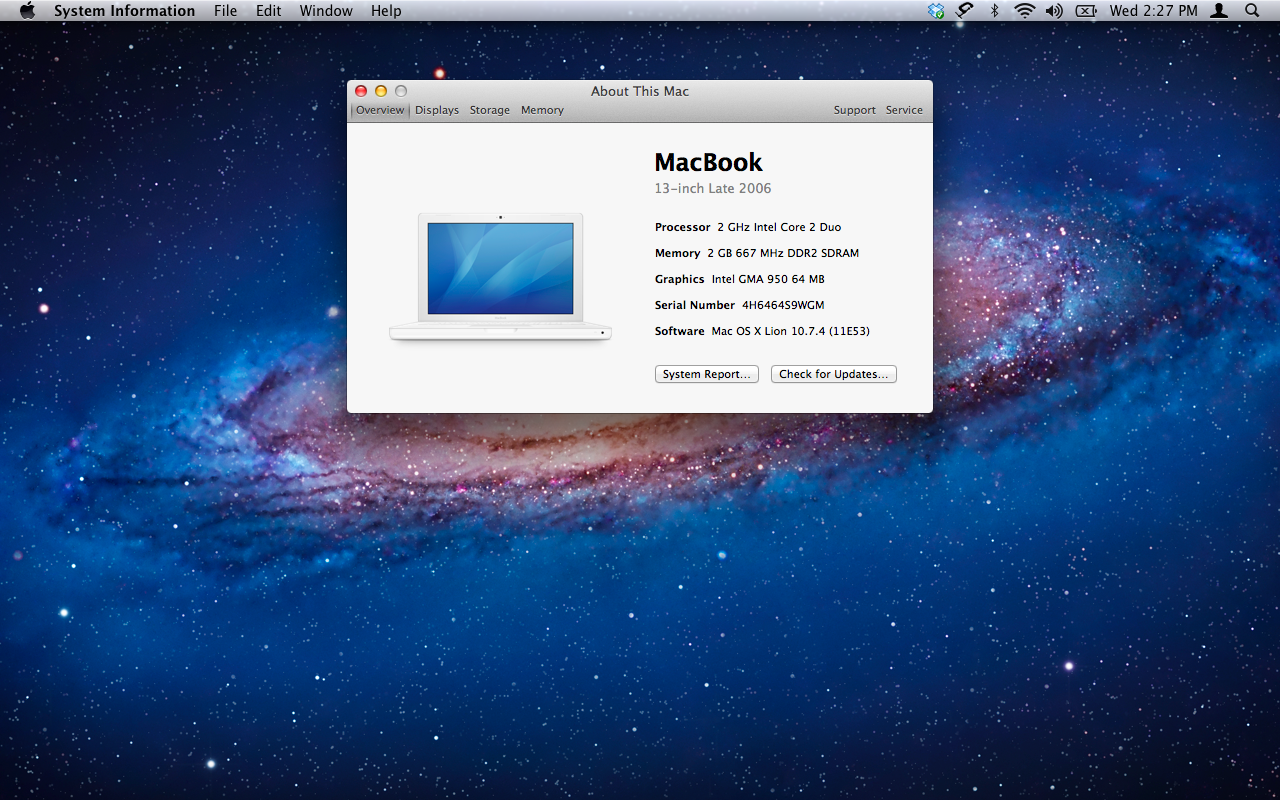Click the System Report button
The image size is (1280, 800).
pos(707,374)
